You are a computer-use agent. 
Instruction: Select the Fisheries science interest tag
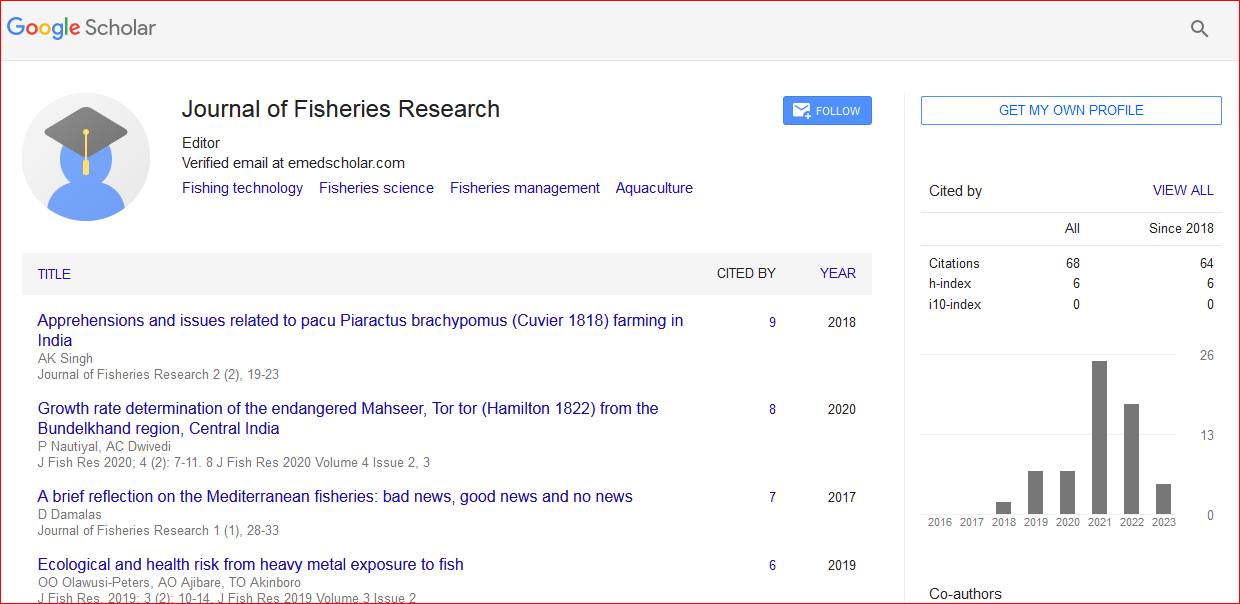pos(376,188)
